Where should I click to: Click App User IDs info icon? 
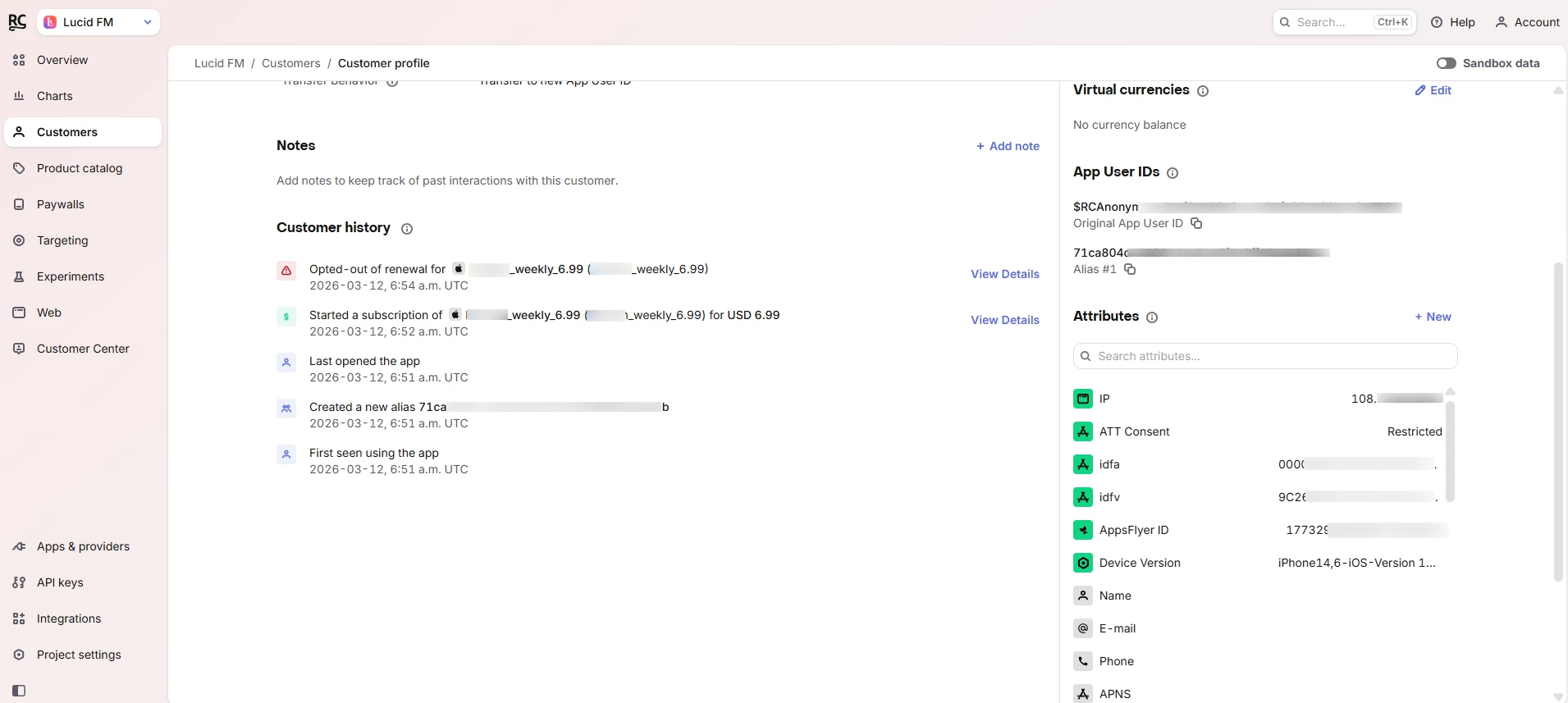tap(1173, 173)
